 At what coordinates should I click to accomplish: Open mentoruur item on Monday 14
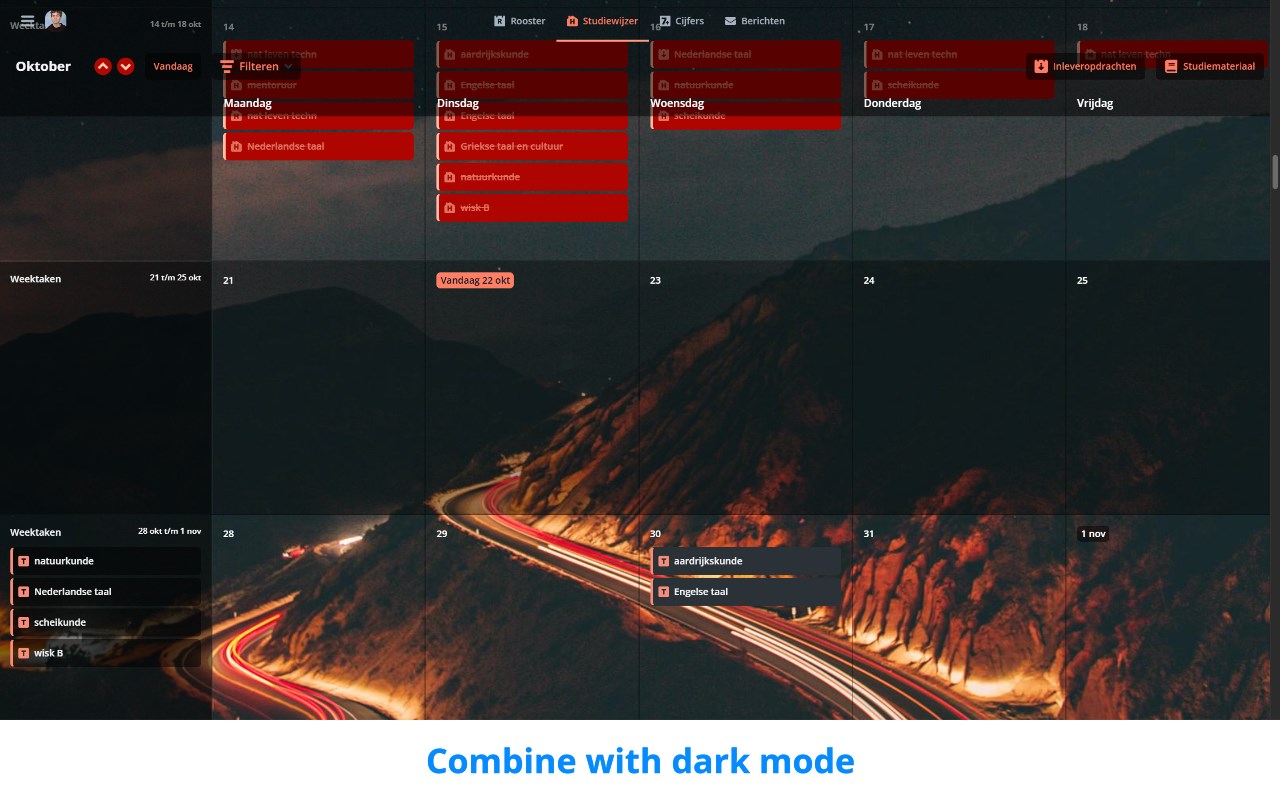tap(318, 85)
